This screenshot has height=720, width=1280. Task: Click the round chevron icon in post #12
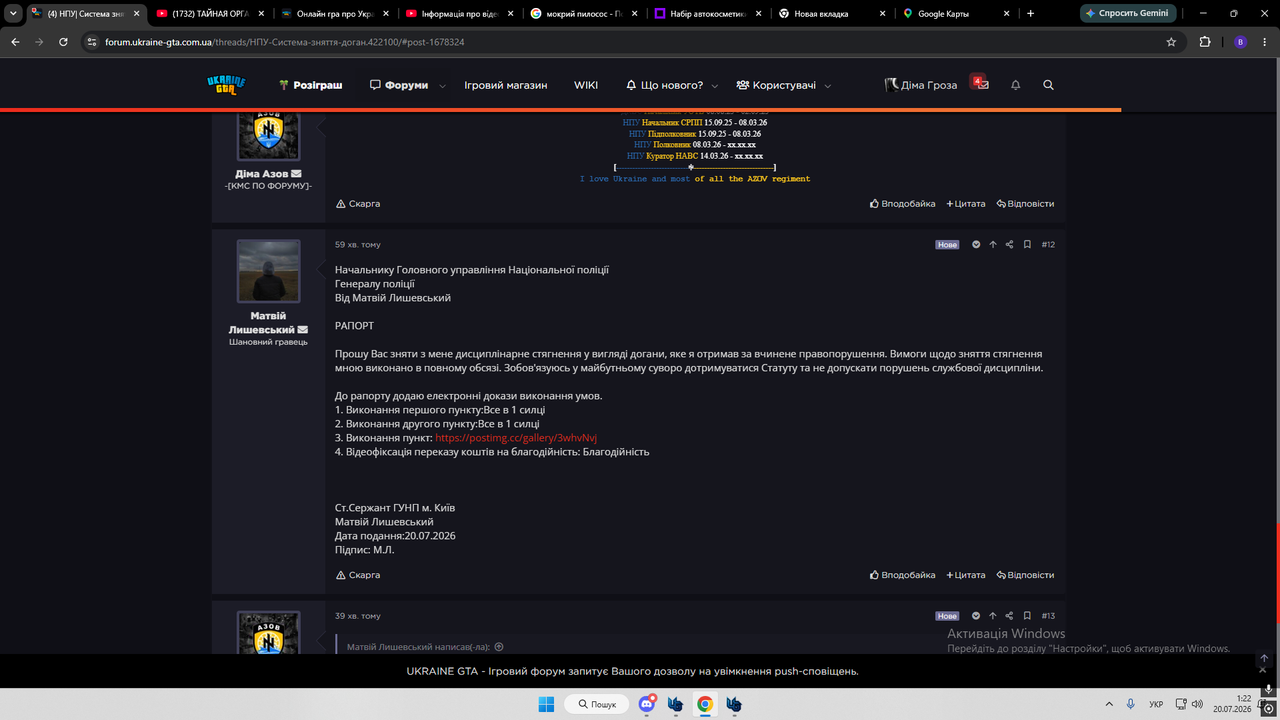pos(976,244)
